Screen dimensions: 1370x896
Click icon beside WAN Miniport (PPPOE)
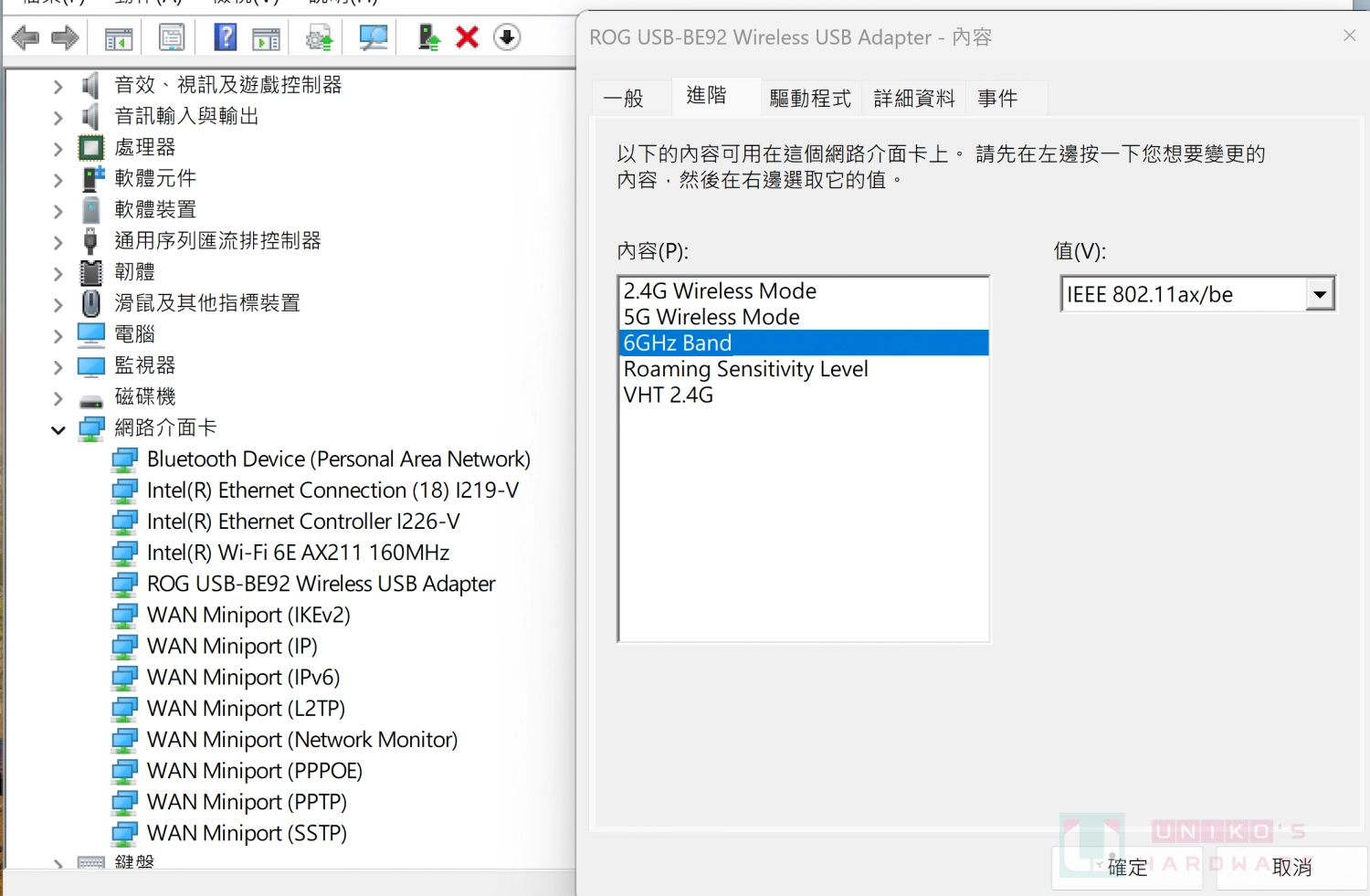pos(124,772)
